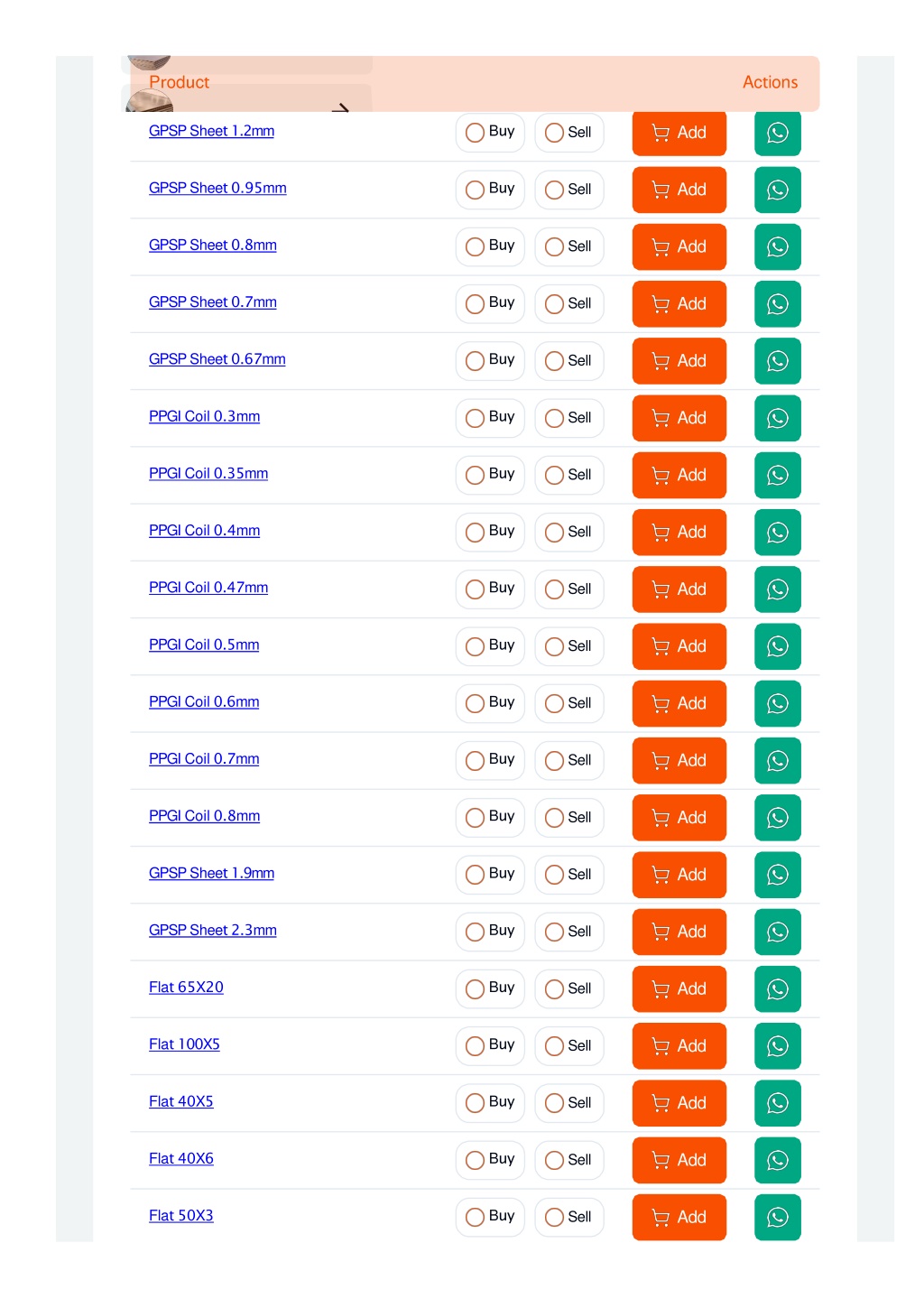Select Sell option for PPGI Coil 0.47mm
Screen dimensions: 924x1308
[x=568, y=589]
